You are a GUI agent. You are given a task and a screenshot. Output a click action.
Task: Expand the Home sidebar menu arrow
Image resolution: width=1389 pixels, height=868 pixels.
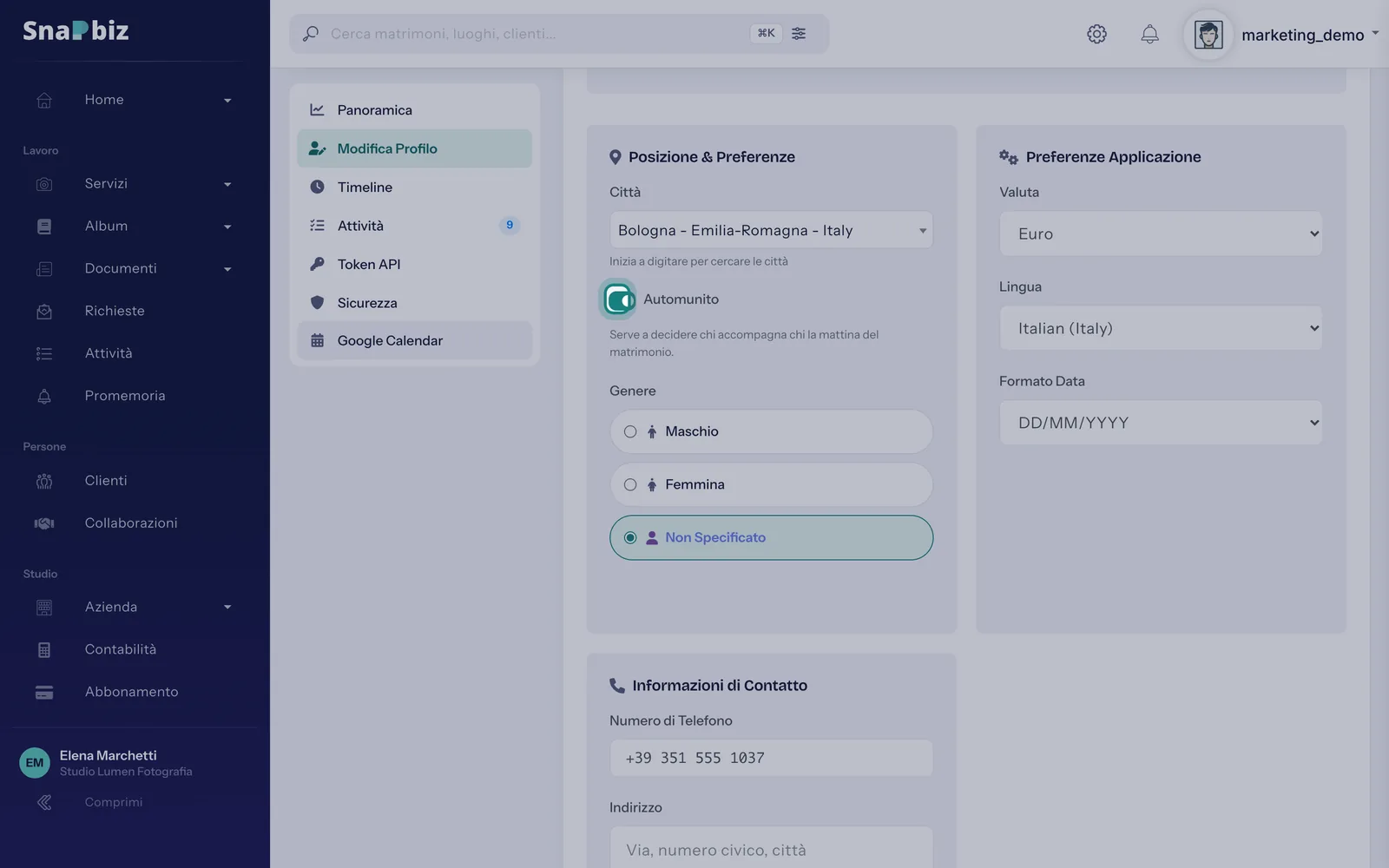(227, 101)
